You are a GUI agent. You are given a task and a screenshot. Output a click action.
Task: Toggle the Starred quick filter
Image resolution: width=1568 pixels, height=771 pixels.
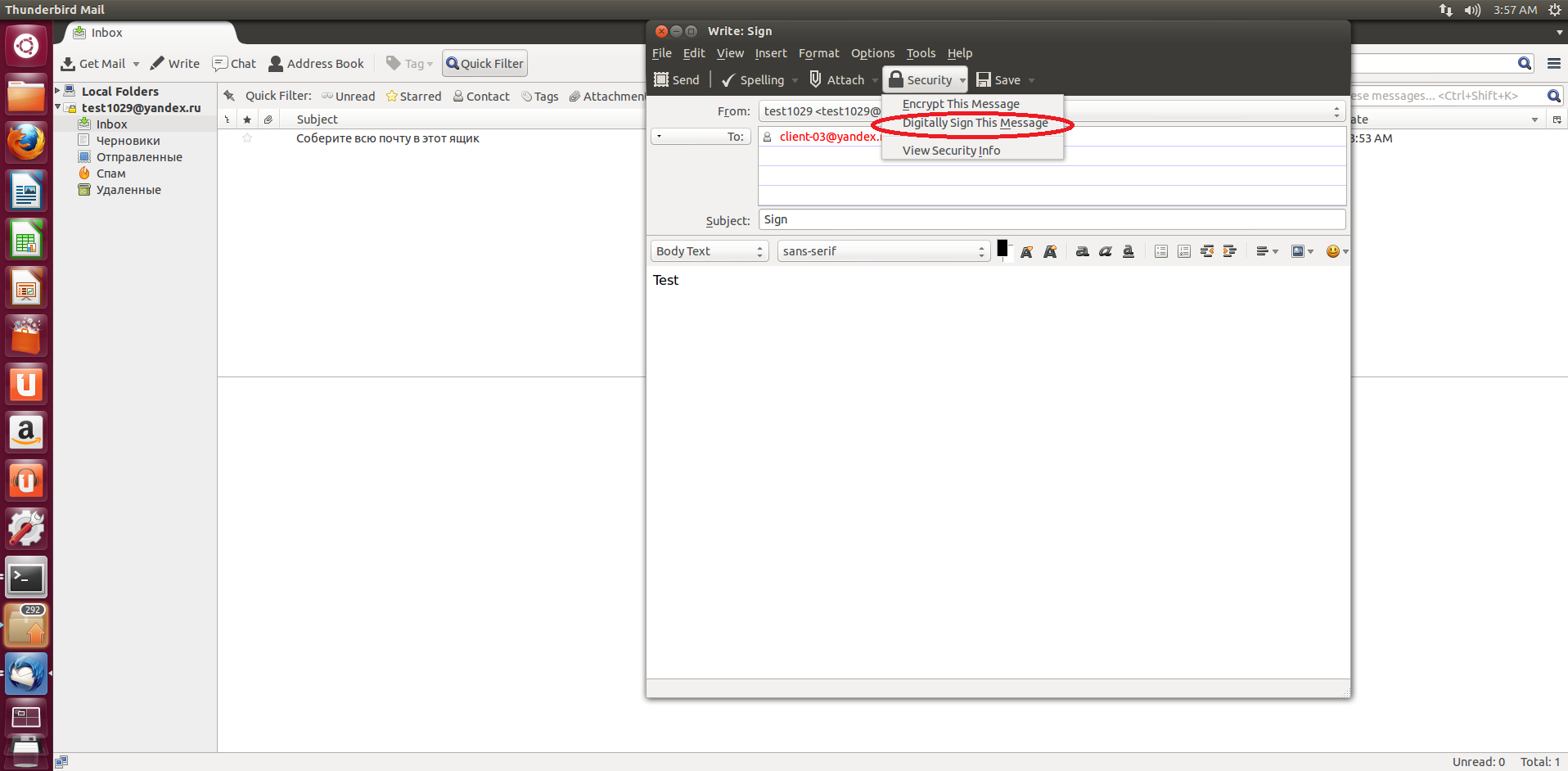(x=413, y=96)
